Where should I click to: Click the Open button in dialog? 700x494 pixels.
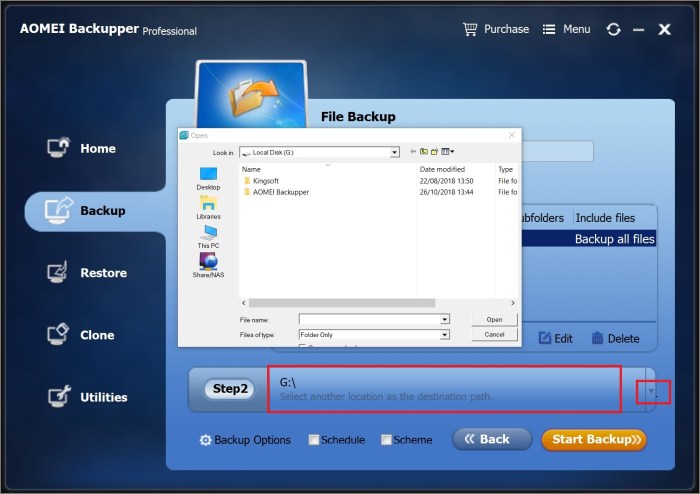(494, 320)
